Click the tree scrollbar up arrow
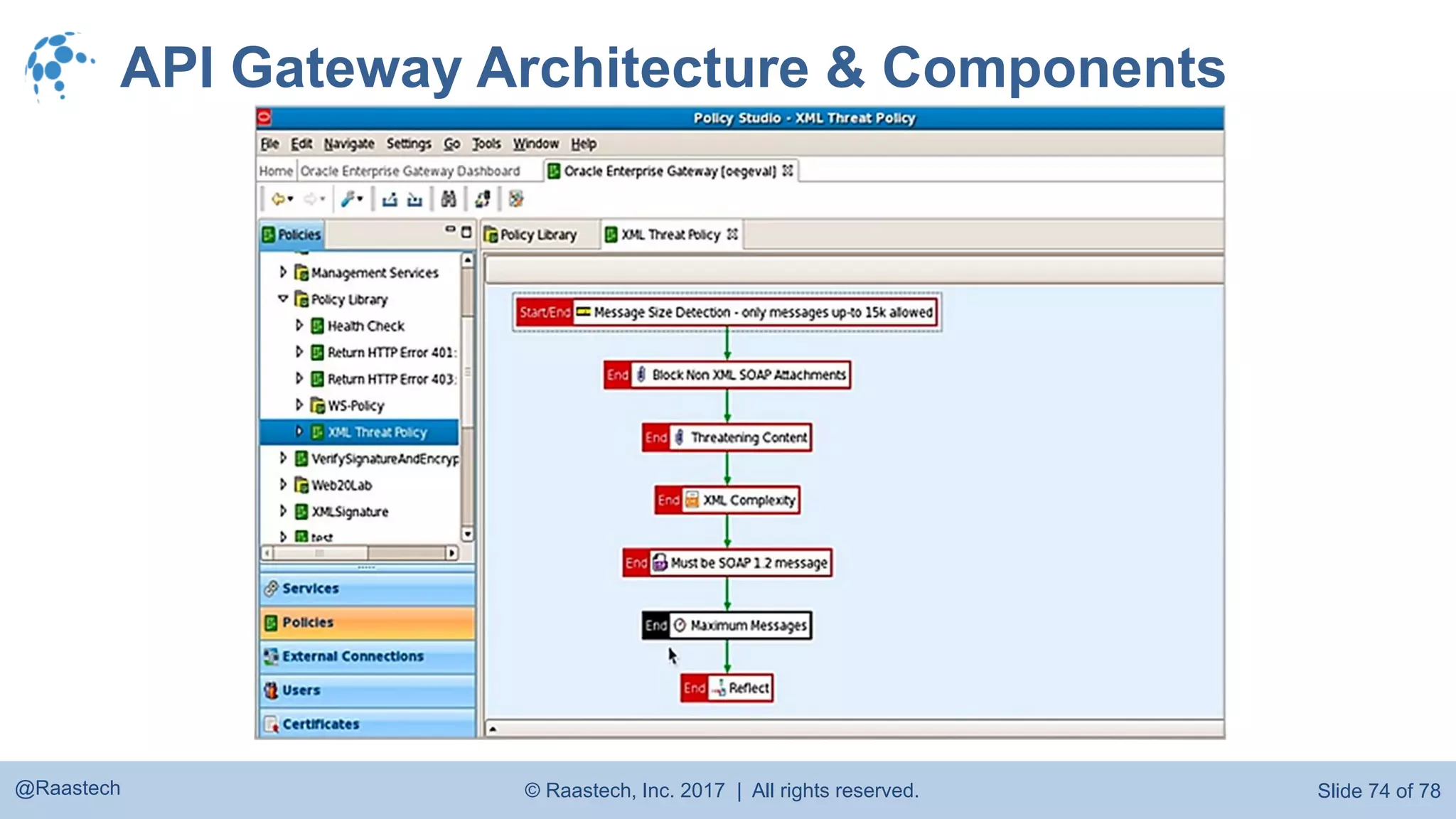The height and width of the screenshot is (819, 1456). click(x=467, y=260)
